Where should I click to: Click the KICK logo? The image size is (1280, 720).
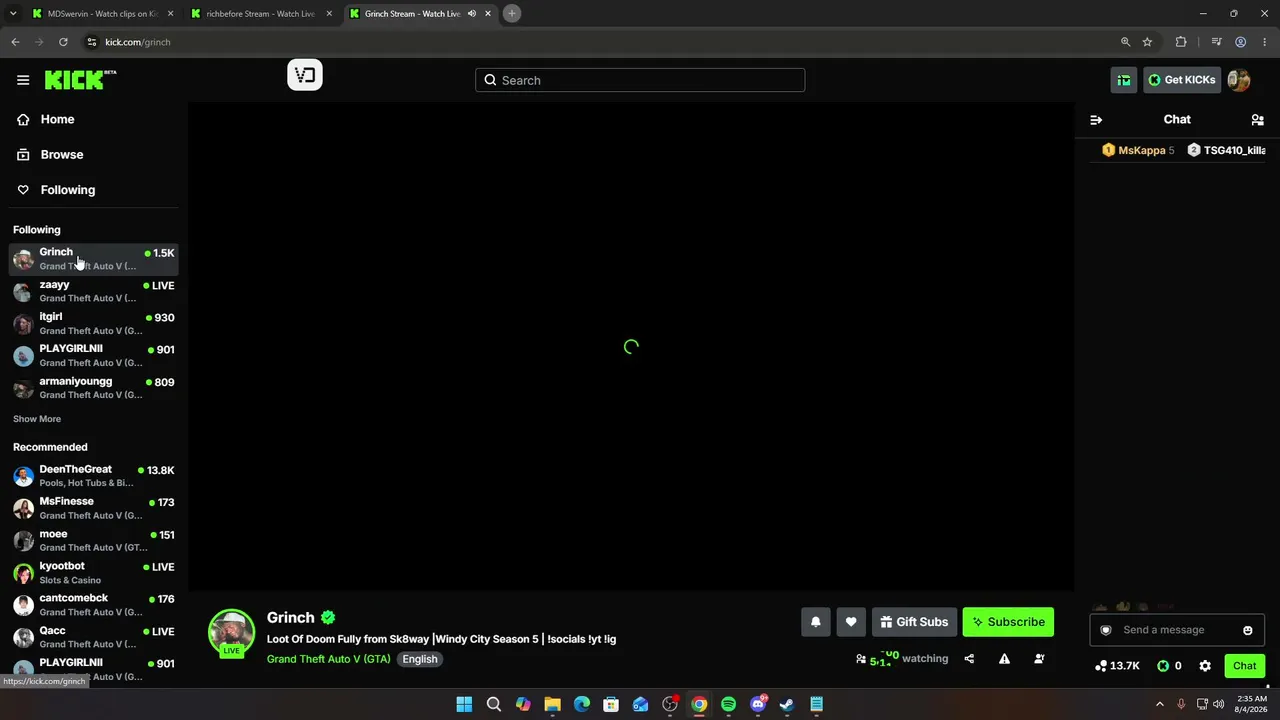click(80, 80)
